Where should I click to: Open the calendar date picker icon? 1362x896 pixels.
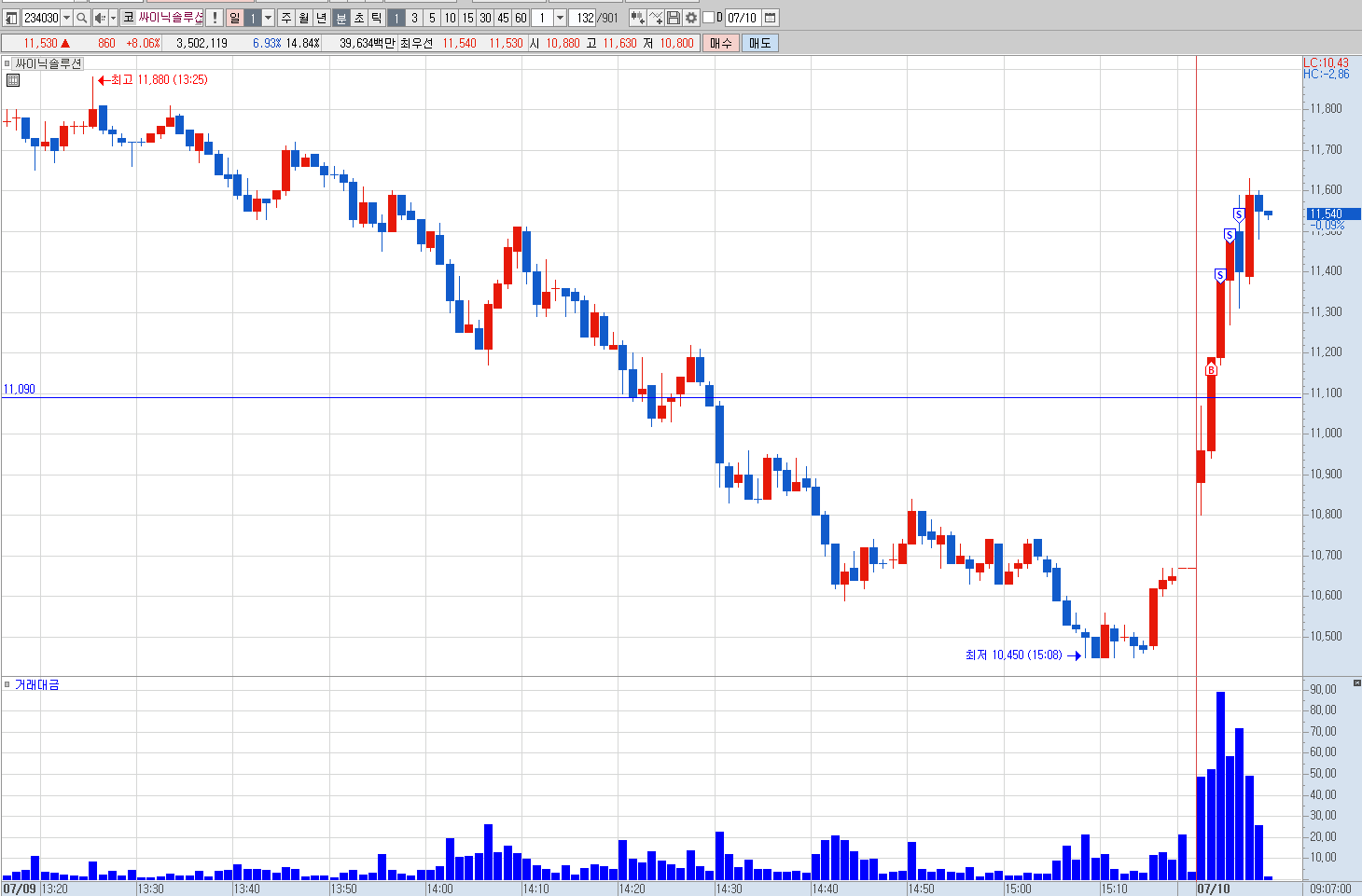(771, 18)
